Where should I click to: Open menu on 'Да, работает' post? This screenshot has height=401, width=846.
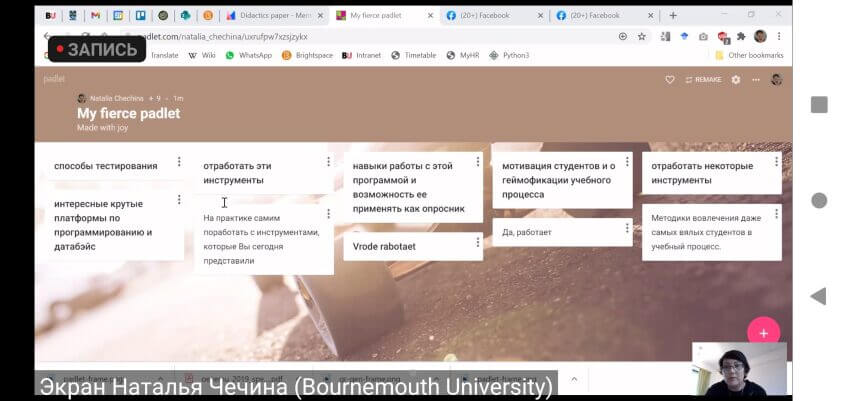coord(627,229)
